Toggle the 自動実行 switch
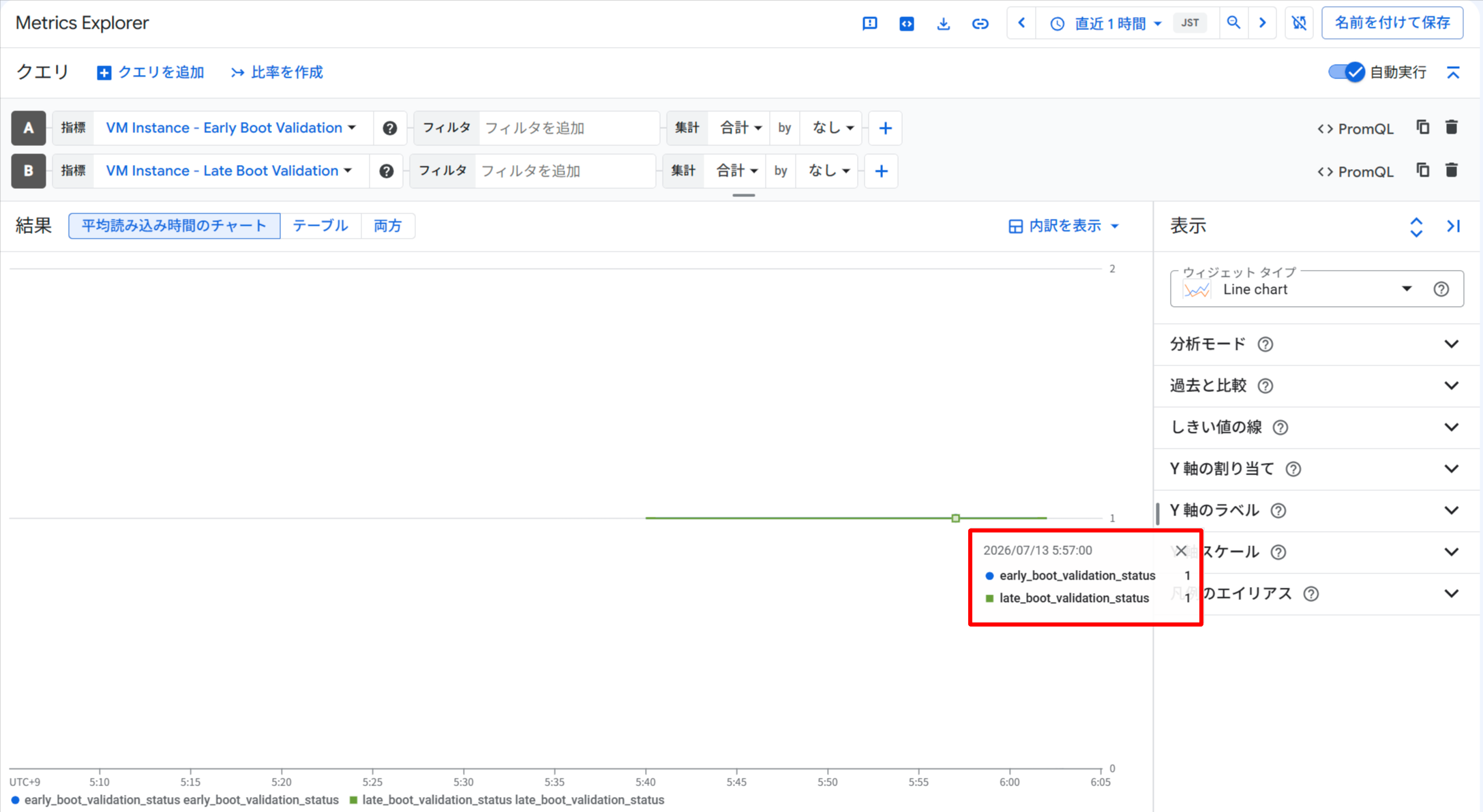The height and width of the screenshot is (812, 1483). [x=1346, y=72]
